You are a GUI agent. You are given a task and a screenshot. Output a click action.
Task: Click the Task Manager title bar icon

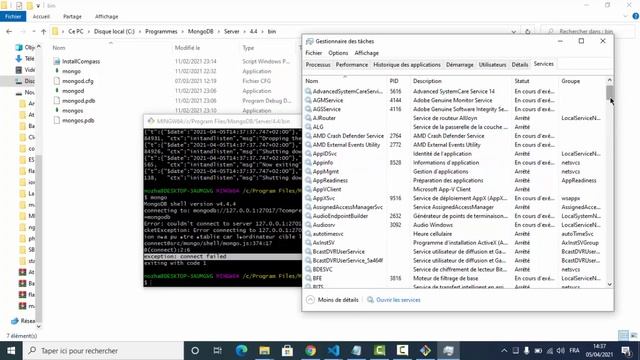click(309, 41)
